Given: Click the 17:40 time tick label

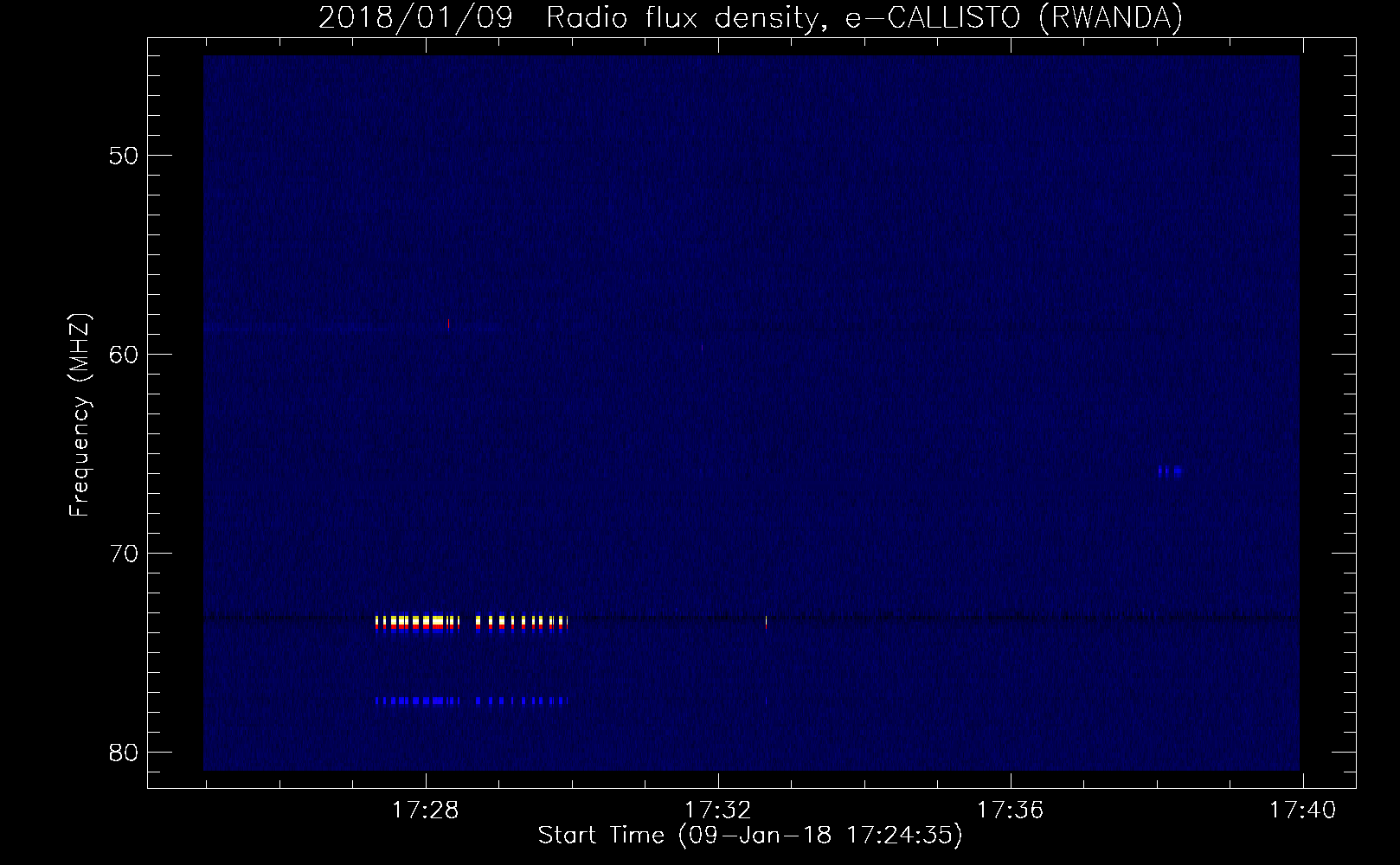Looking at the screenshot, I should 1302,811.
